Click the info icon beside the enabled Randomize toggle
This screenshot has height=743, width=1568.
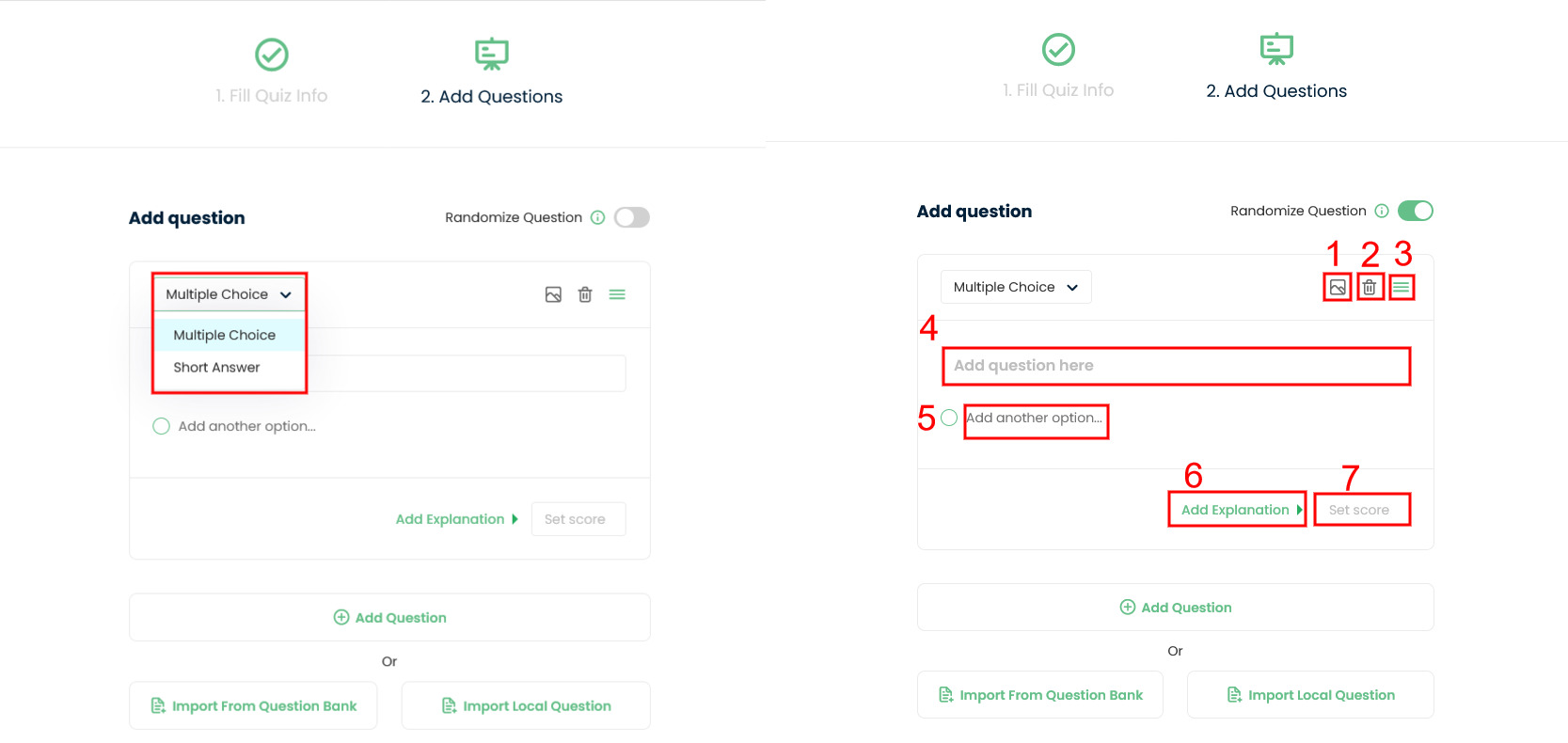1382,211
